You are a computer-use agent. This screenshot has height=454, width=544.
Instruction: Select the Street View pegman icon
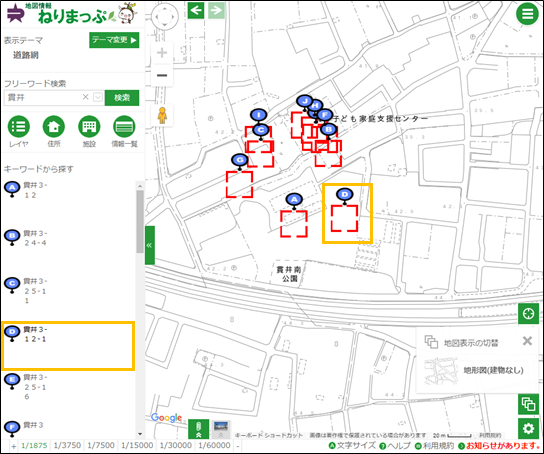tap(162, 115)
